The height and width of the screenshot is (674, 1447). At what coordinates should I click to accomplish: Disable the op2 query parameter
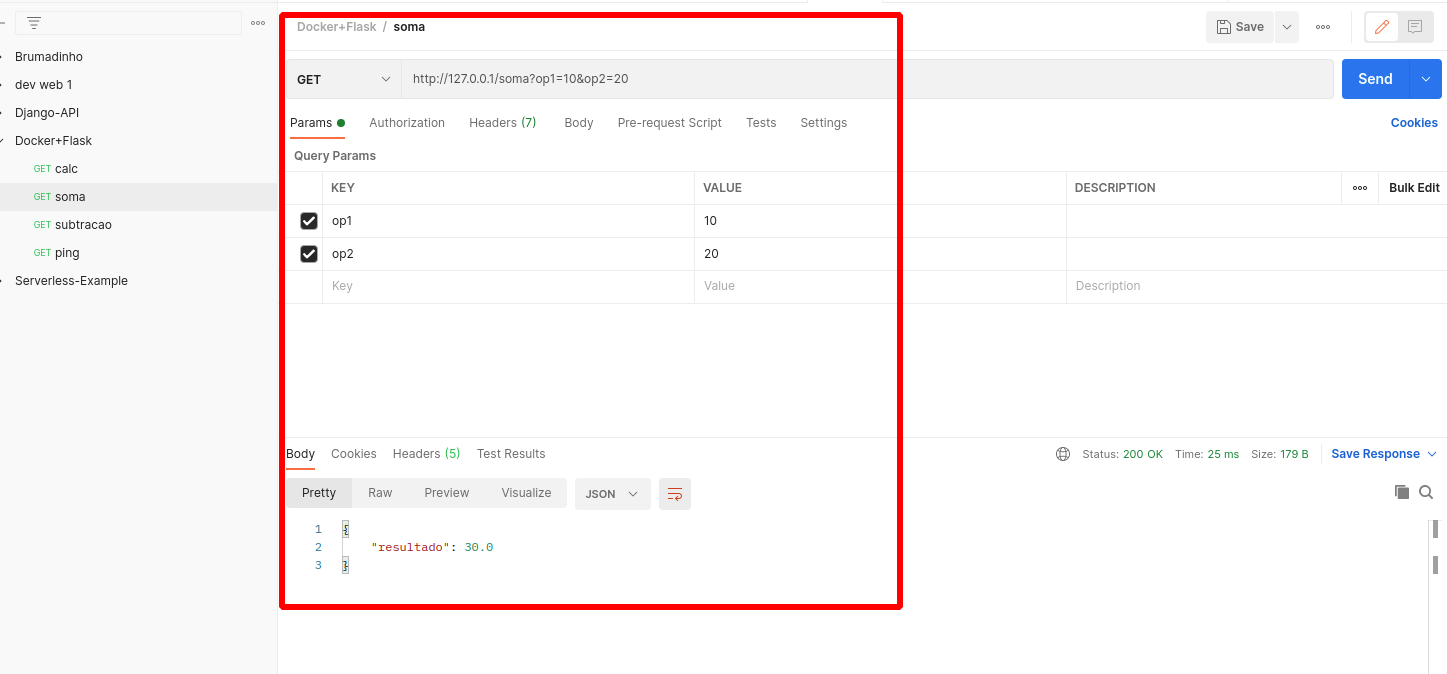pyautogui.click(x=308, y=253)
